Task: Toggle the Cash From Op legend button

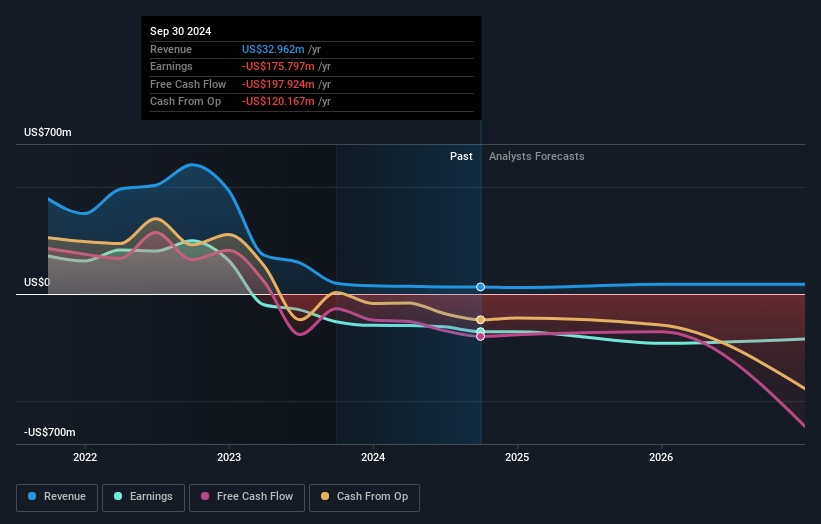Action: pyautogui.click(x=364, y=497)
